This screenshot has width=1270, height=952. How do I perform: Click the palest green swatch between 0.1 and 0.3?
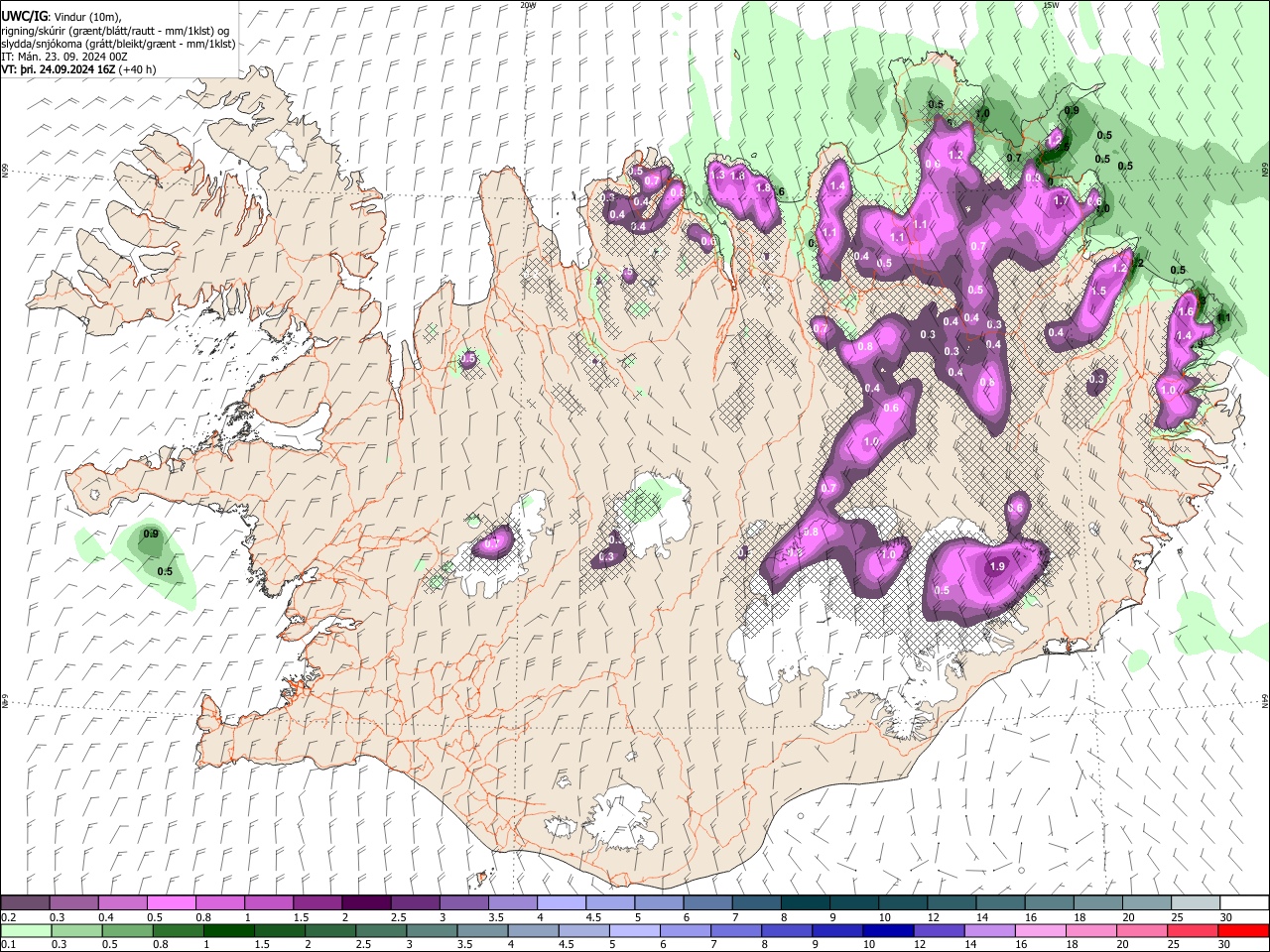tap(26, 930)
